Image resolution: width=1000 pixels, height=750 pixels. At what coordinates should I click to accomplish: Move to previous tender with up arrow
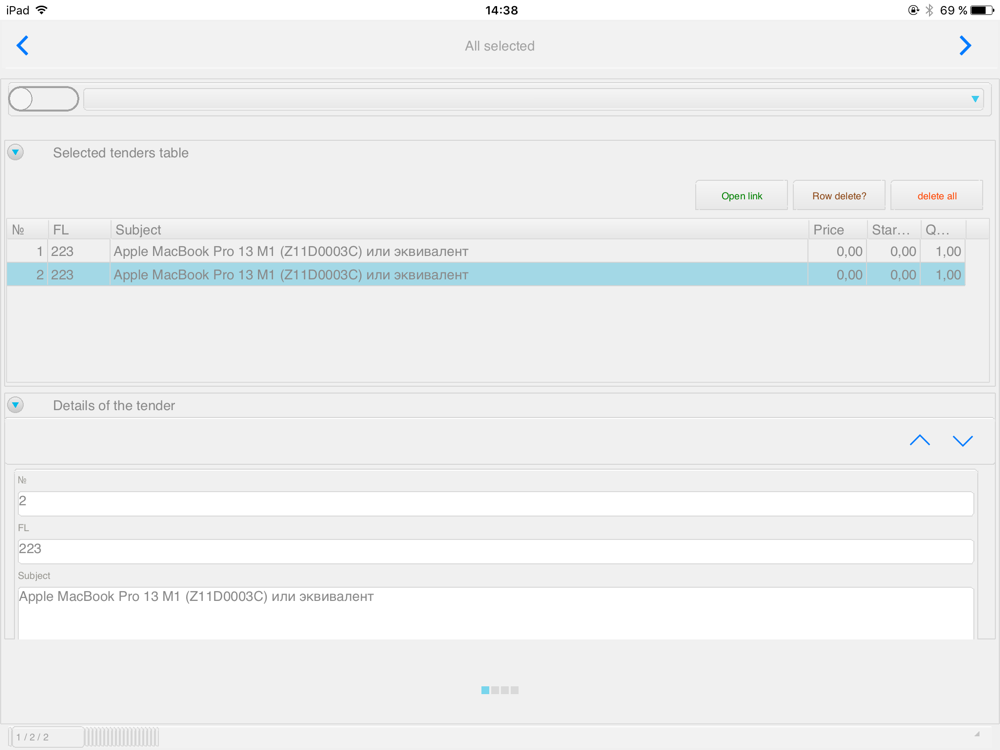pyautogui.click(x=920, y=441)
